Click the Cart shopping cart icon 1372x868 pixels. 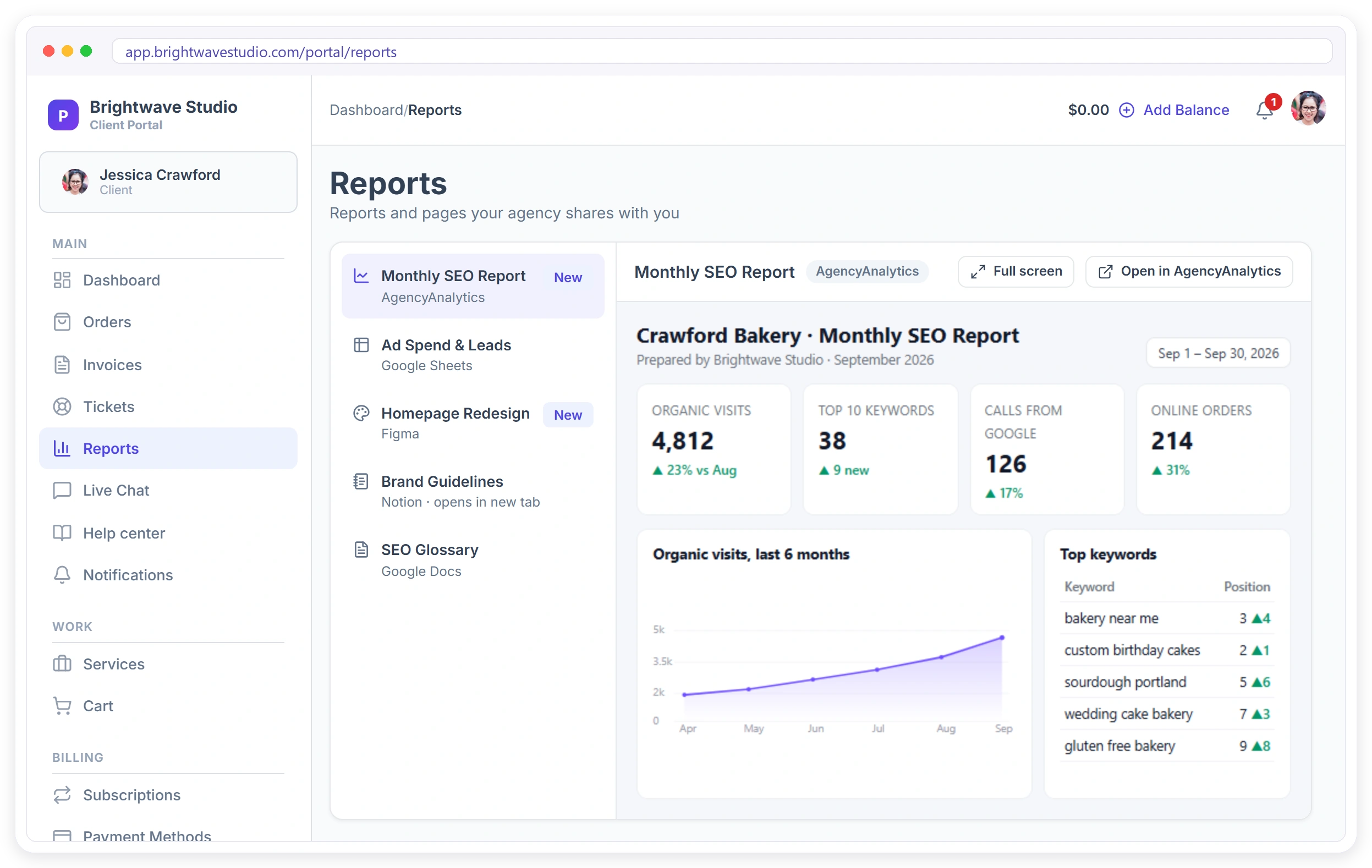(62, 706)
